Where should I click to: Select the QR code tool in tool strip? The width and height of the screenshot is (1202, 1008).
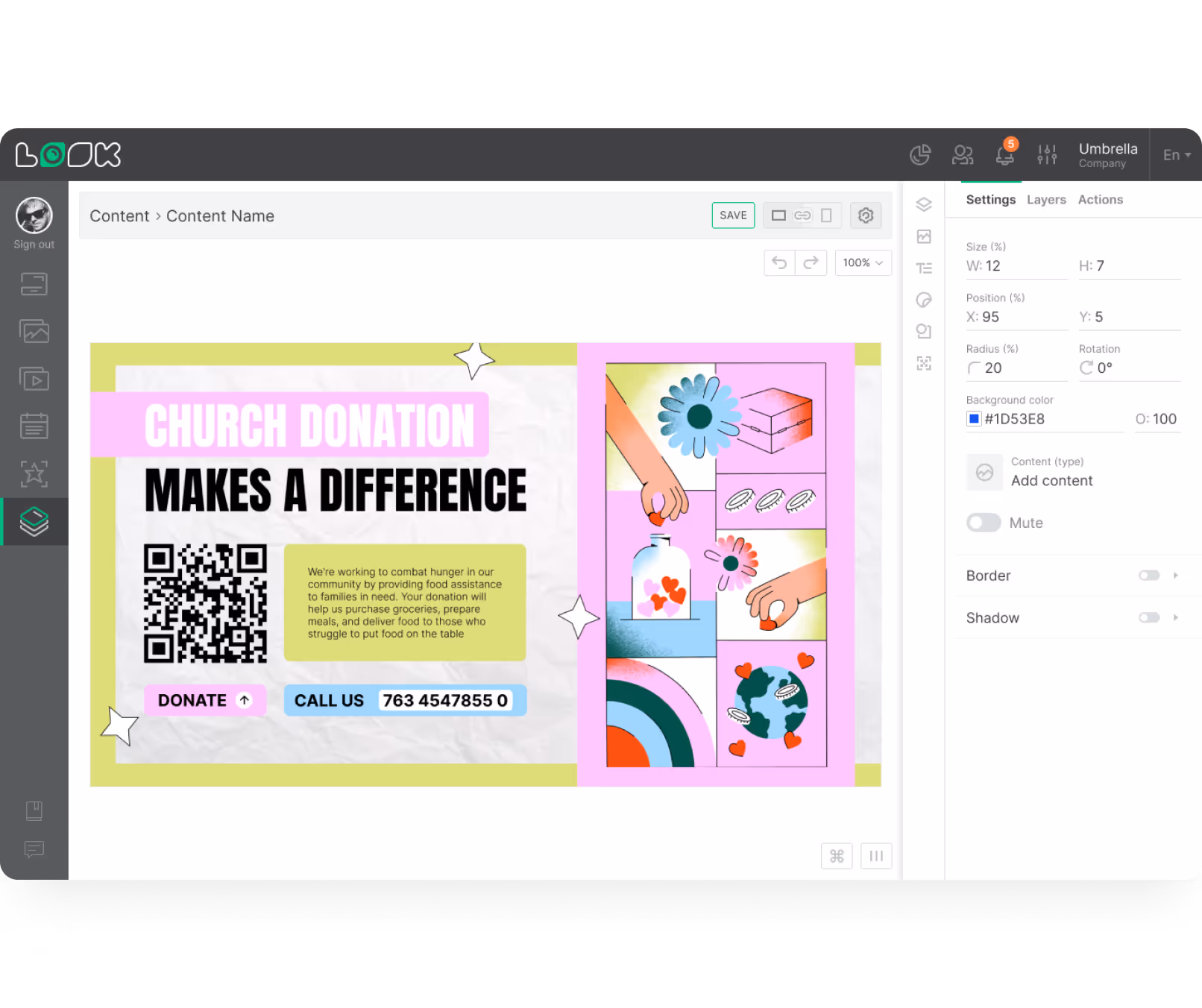924,363
